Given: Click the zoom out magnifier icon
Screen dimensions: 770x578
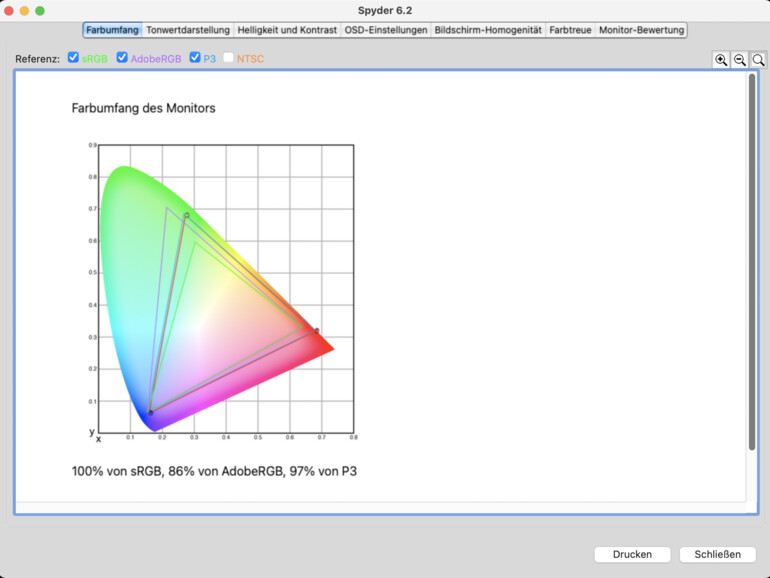Looking at the screenshot, I should point(740,60).
